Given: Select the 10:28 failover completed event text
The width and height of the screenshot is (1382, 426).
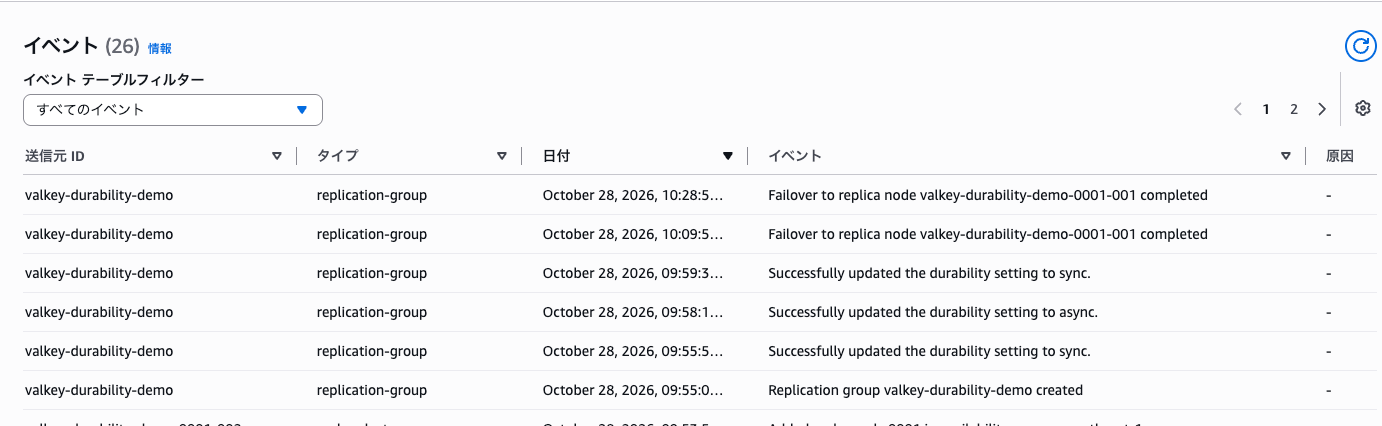Looking at the screenshot, I should pos(988,195).
